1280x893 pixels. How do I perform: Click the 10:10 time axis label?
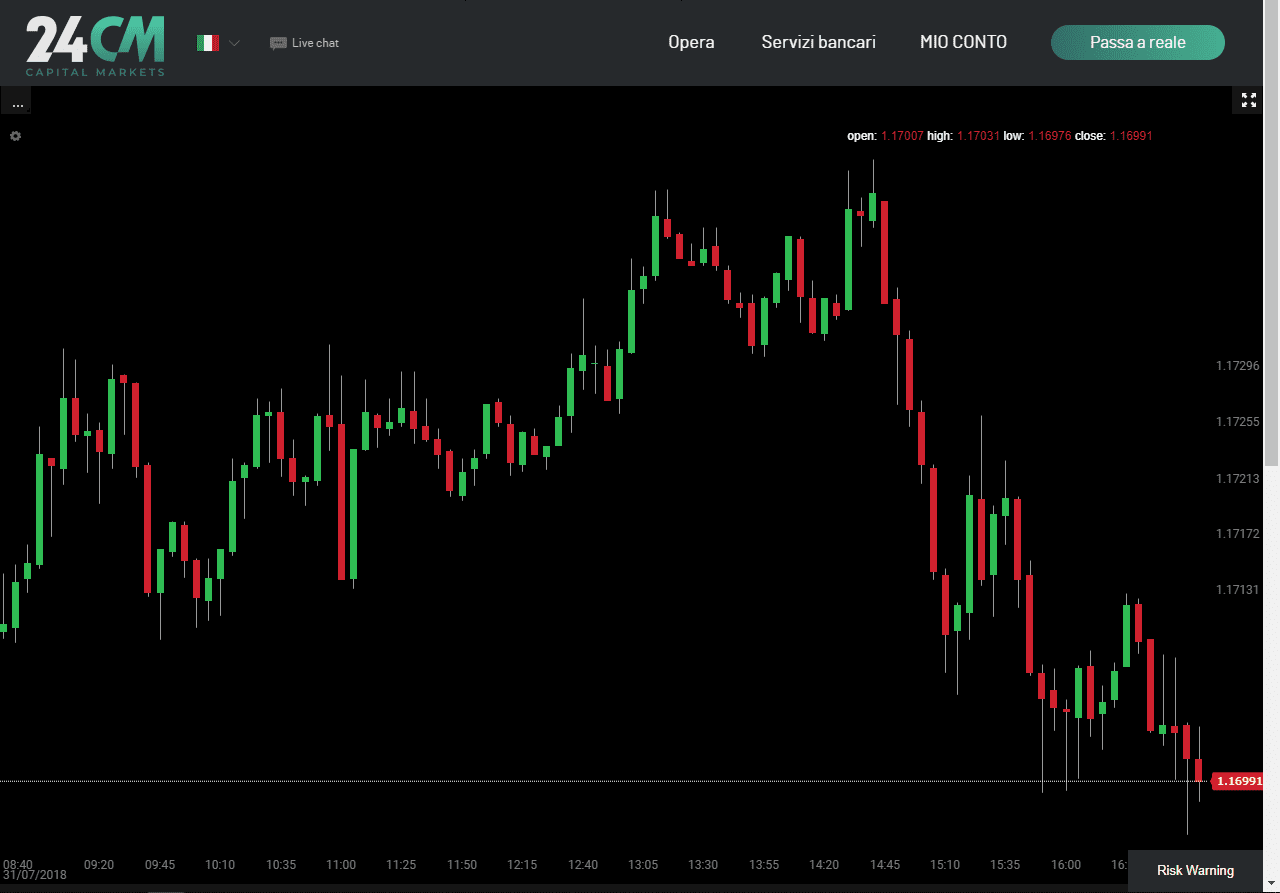220,864
